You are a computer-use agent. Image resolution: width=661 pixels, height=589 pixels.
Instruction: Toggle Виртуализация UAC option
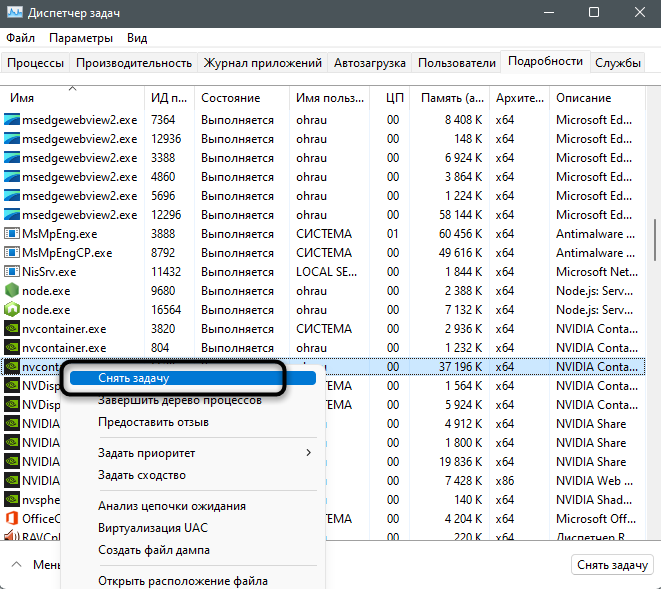[x=153, y=527]
